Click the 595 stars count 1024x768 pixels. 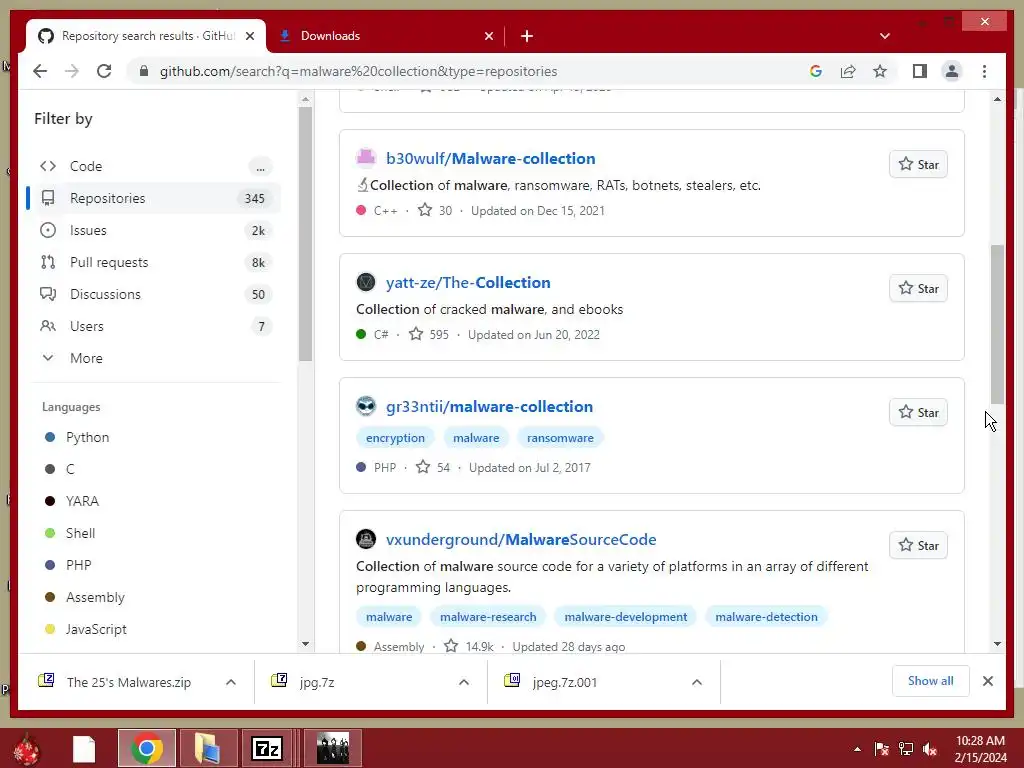pos(429,334)
